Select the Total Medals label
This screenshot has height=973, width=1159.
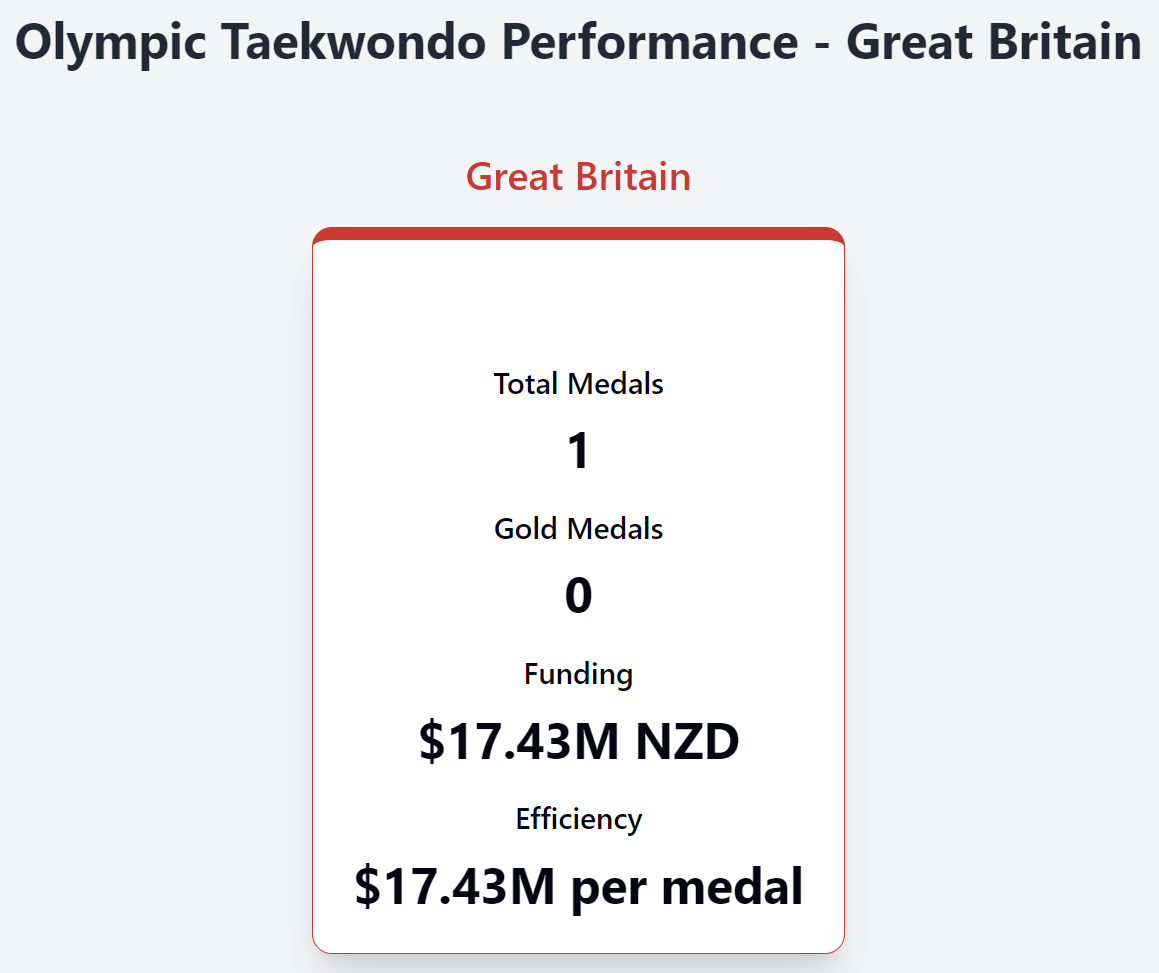point(578,383)
